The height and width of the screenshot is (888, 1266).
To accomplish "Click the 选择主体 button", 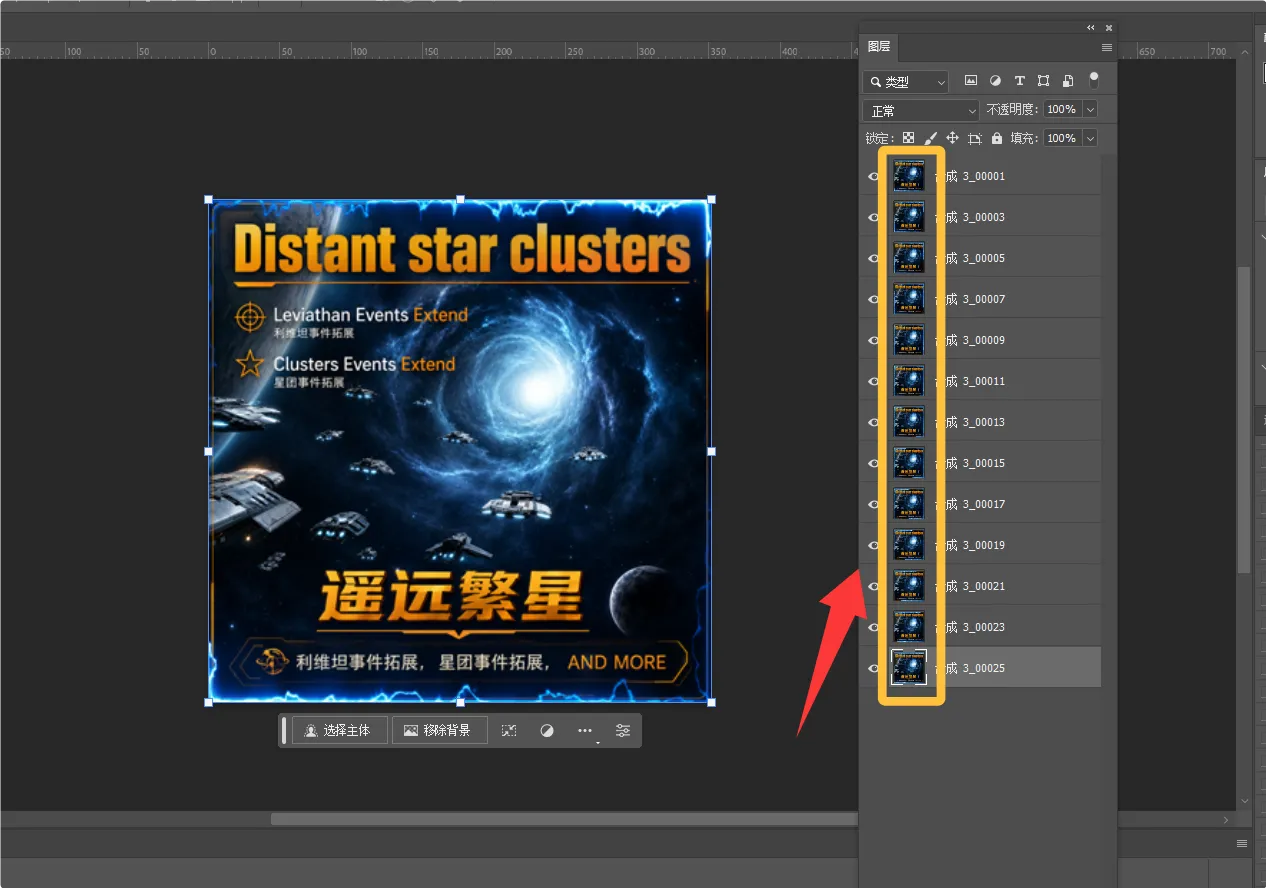I will coord(340,730).
